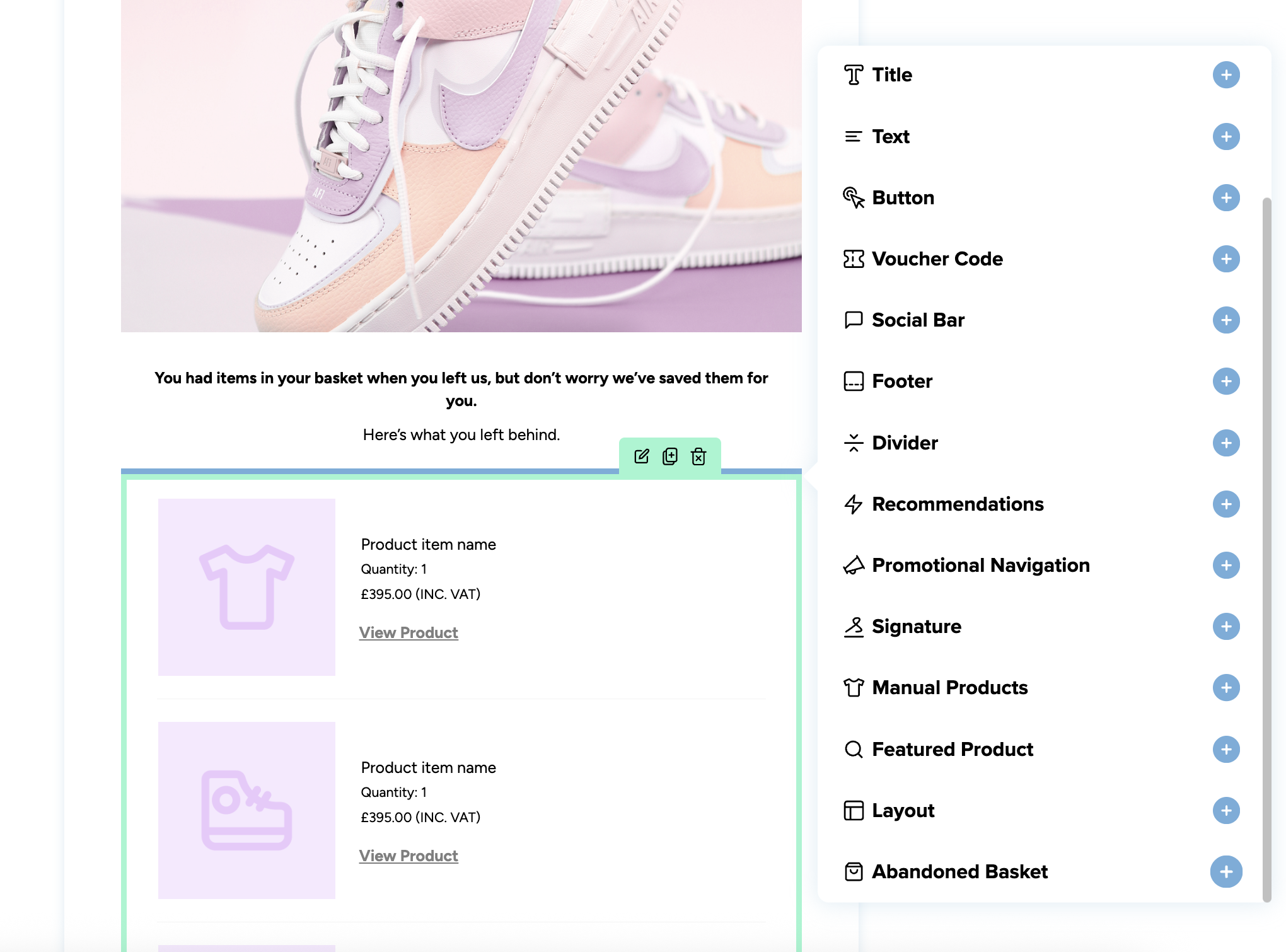Select the sneaker product thumbnail placeholder
This screenshot has width=1286, height=952.
(246, 813)
